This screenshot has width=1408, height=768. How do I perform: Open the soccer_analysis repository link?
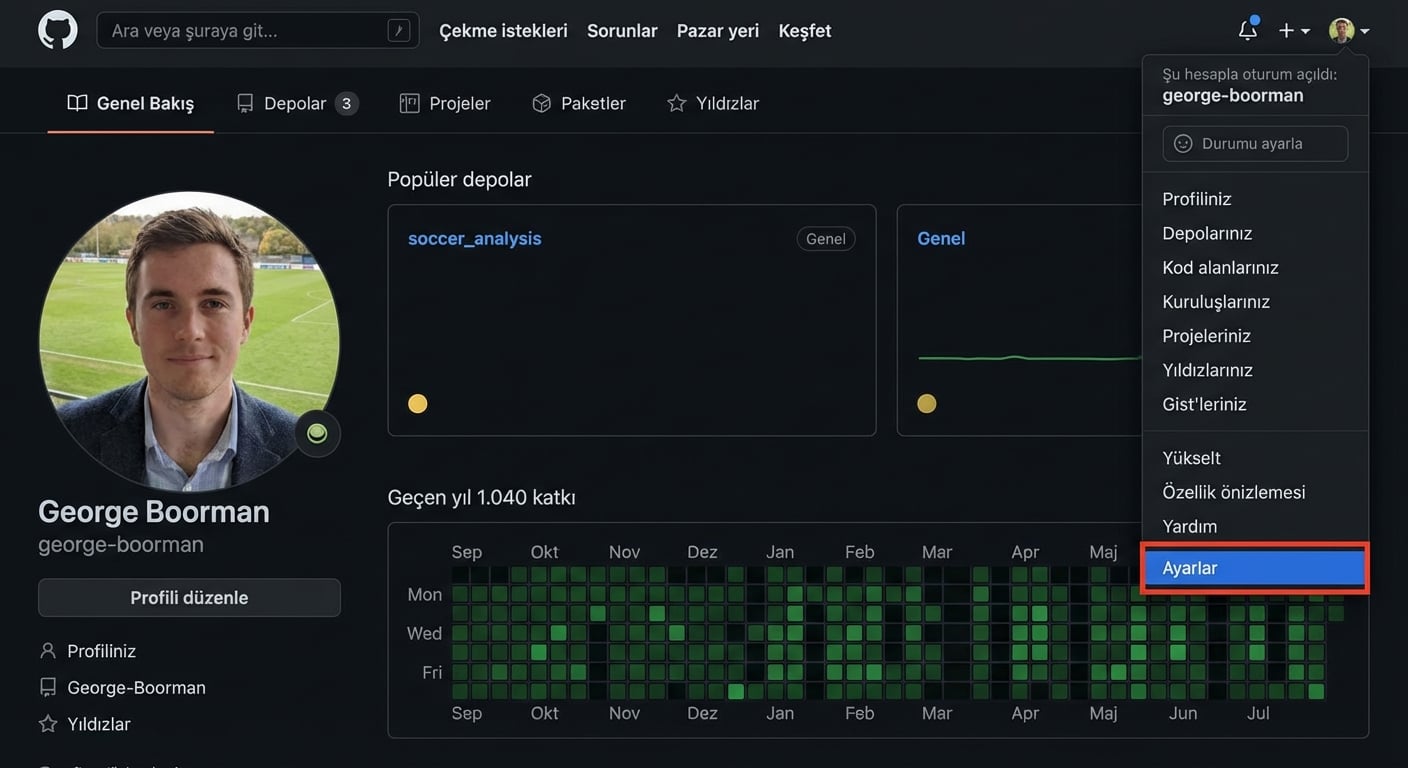coord(474,239)
